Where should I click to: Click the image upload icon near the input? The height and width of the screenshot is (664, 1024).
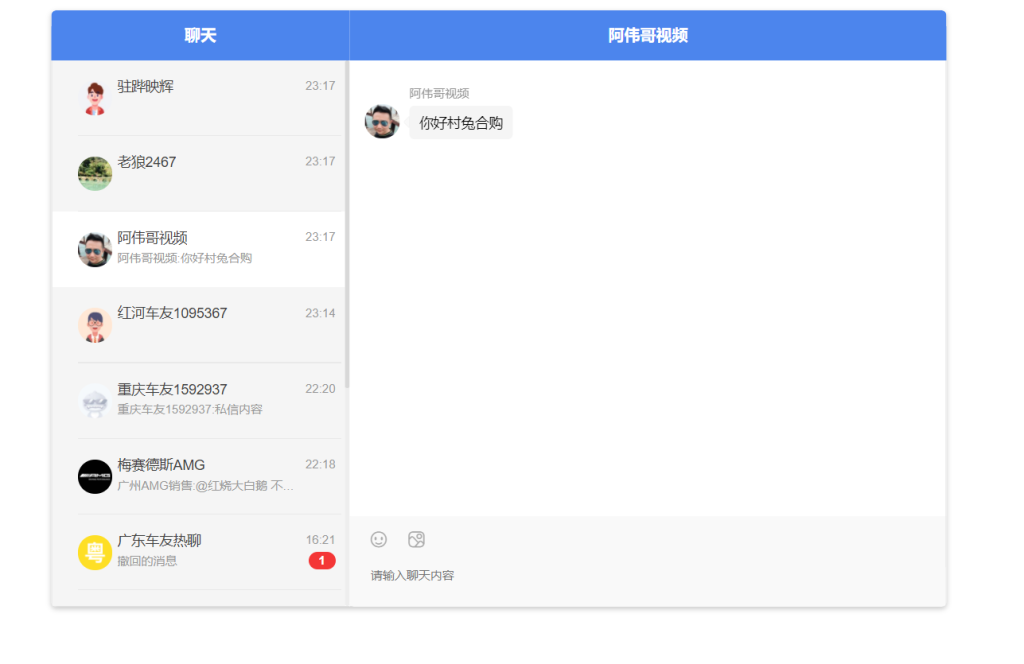click(415, 539)
